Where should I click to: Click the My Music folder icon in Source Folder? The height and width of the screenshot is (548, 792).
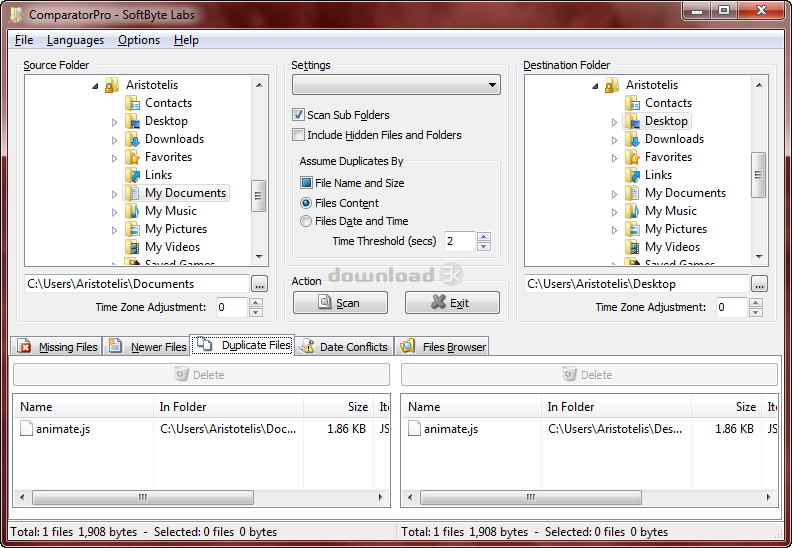(x=132, y=211)
